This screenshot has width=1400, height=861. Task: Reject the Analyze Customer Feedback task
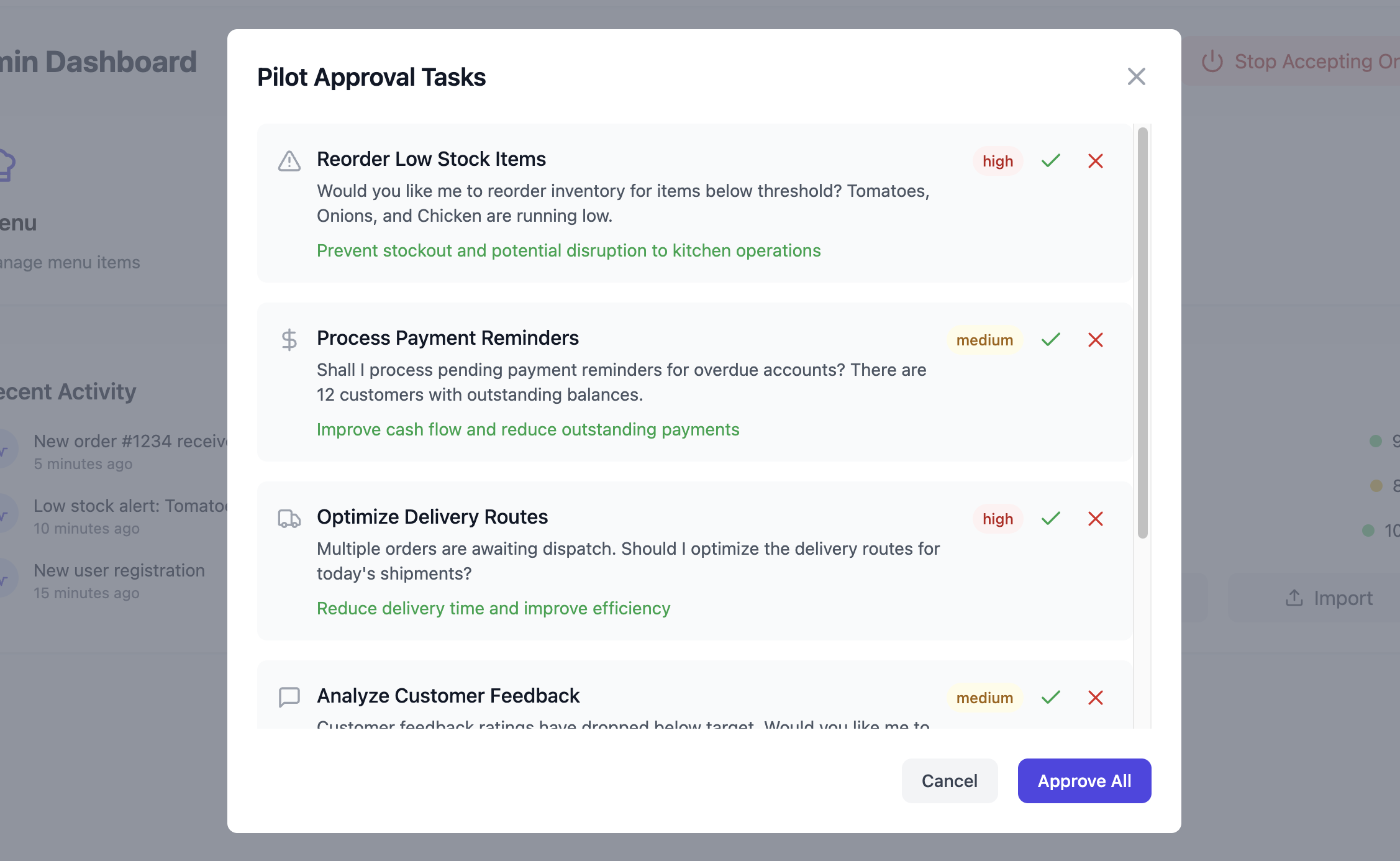pyautogui.click(x=1096, y=698)
